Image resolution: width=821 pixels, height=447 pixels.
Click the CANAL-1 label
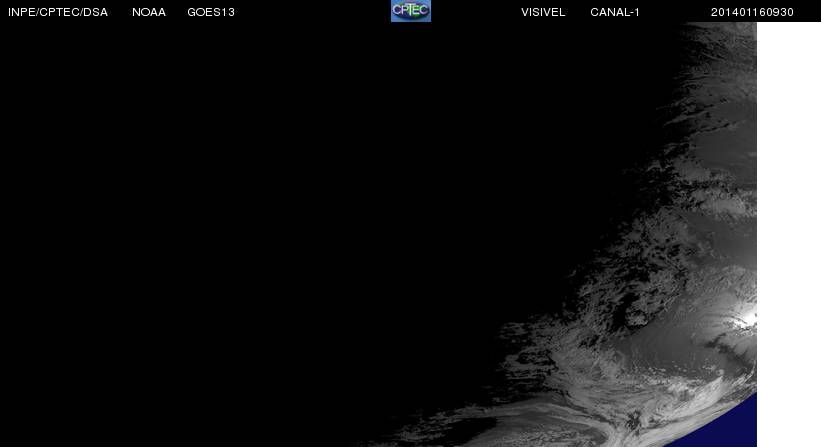click(615, 12)
